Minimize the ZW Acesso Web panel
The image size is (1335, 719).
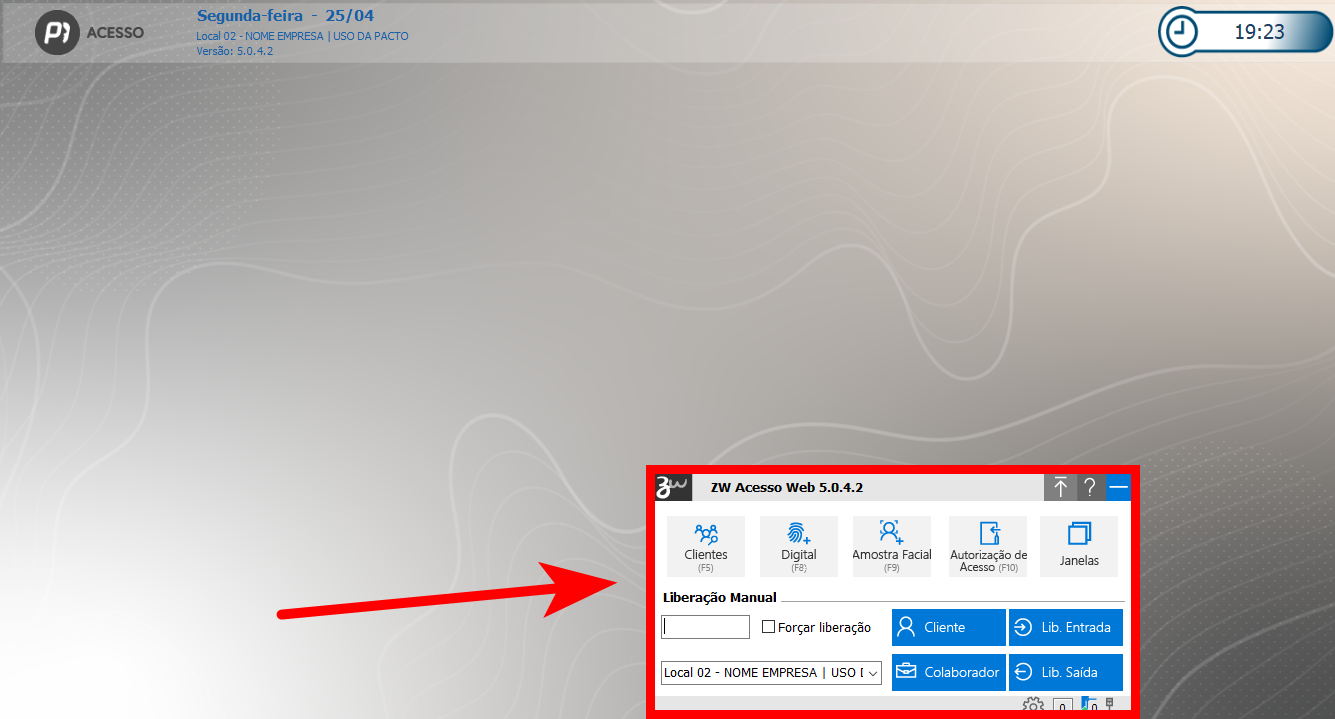[1118, 488]
